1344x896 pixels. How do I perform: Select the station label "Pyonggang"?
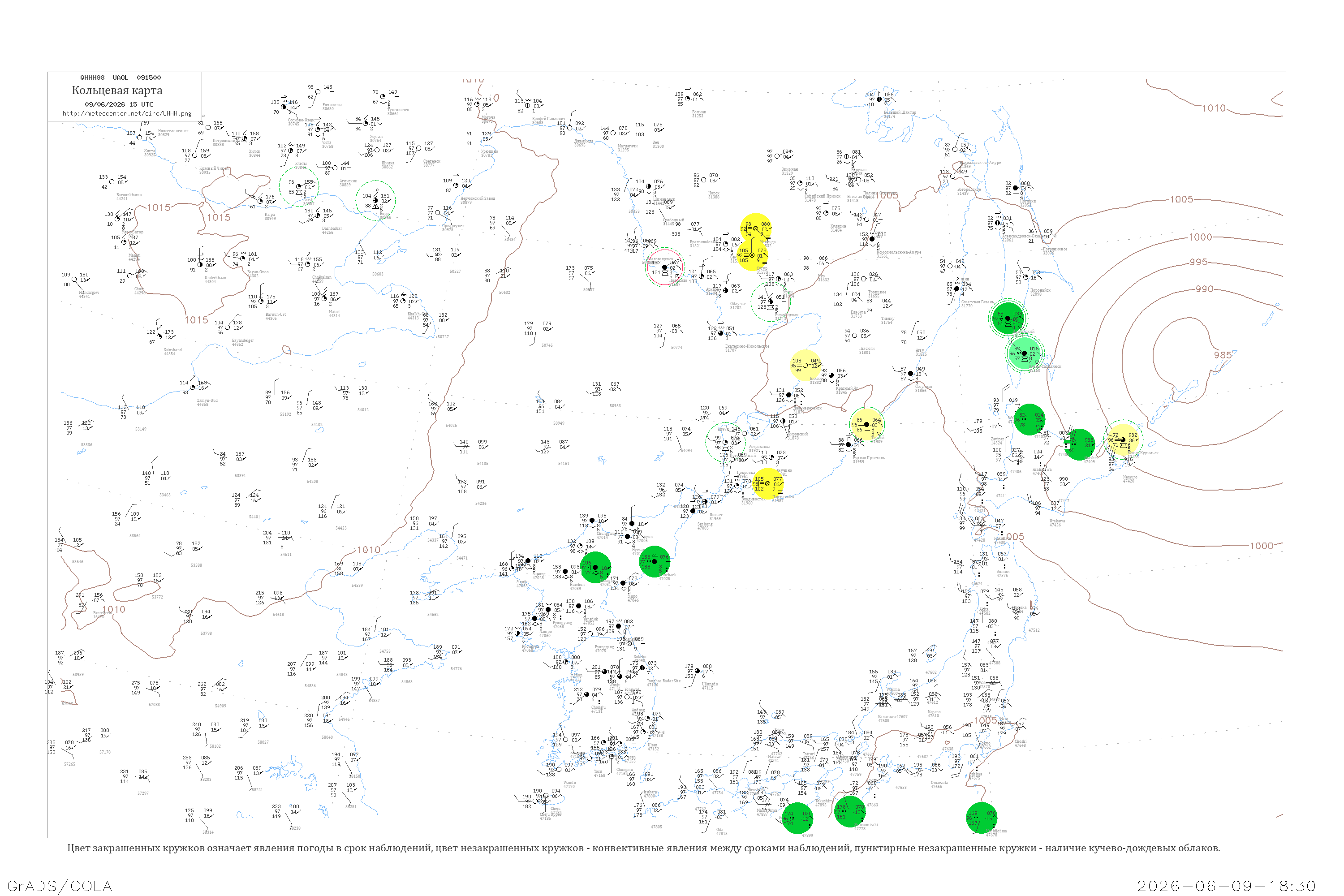point(604,647)
